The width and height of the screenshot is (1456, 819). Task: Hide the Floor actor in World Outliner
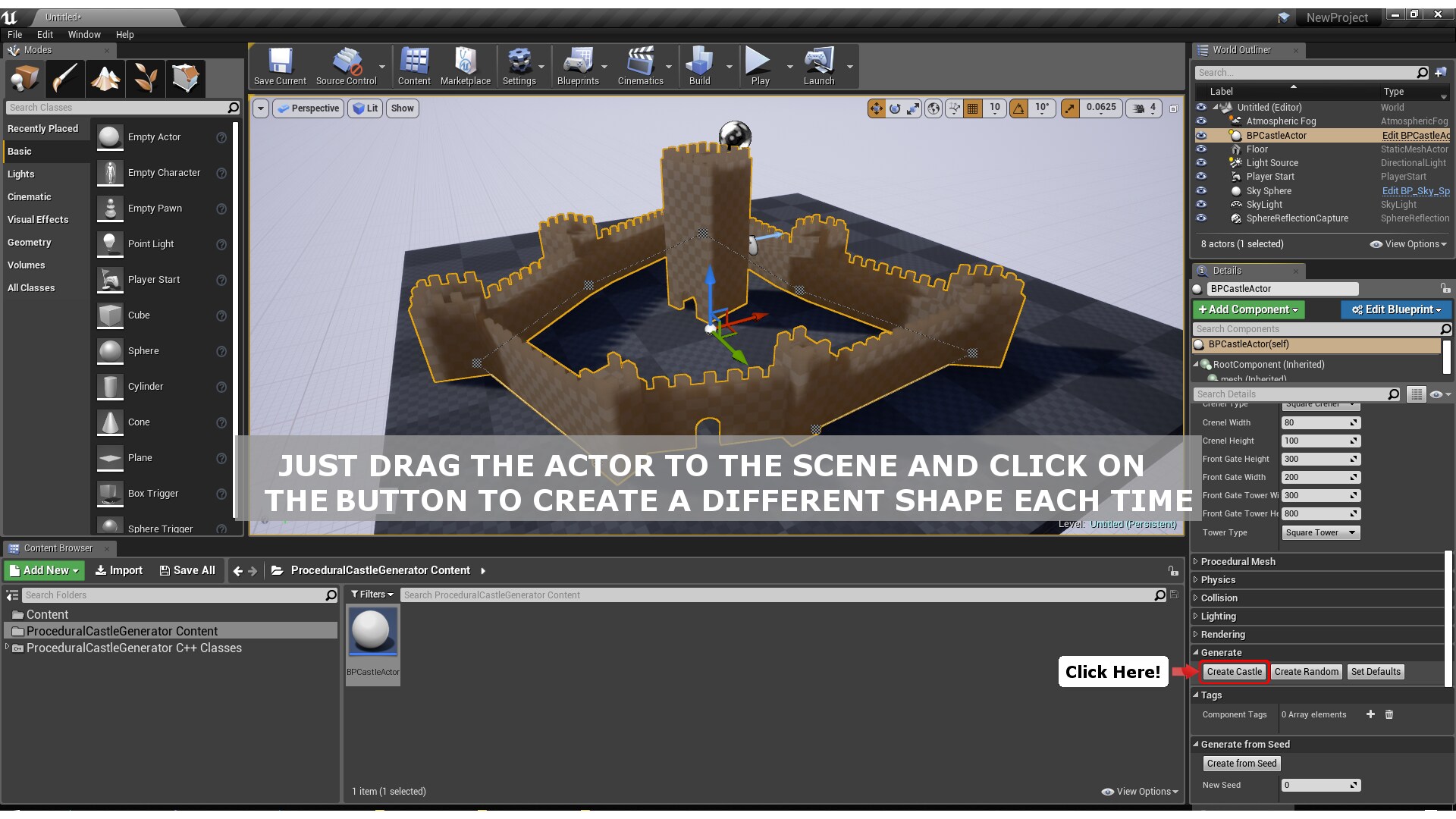(1200, 149)
